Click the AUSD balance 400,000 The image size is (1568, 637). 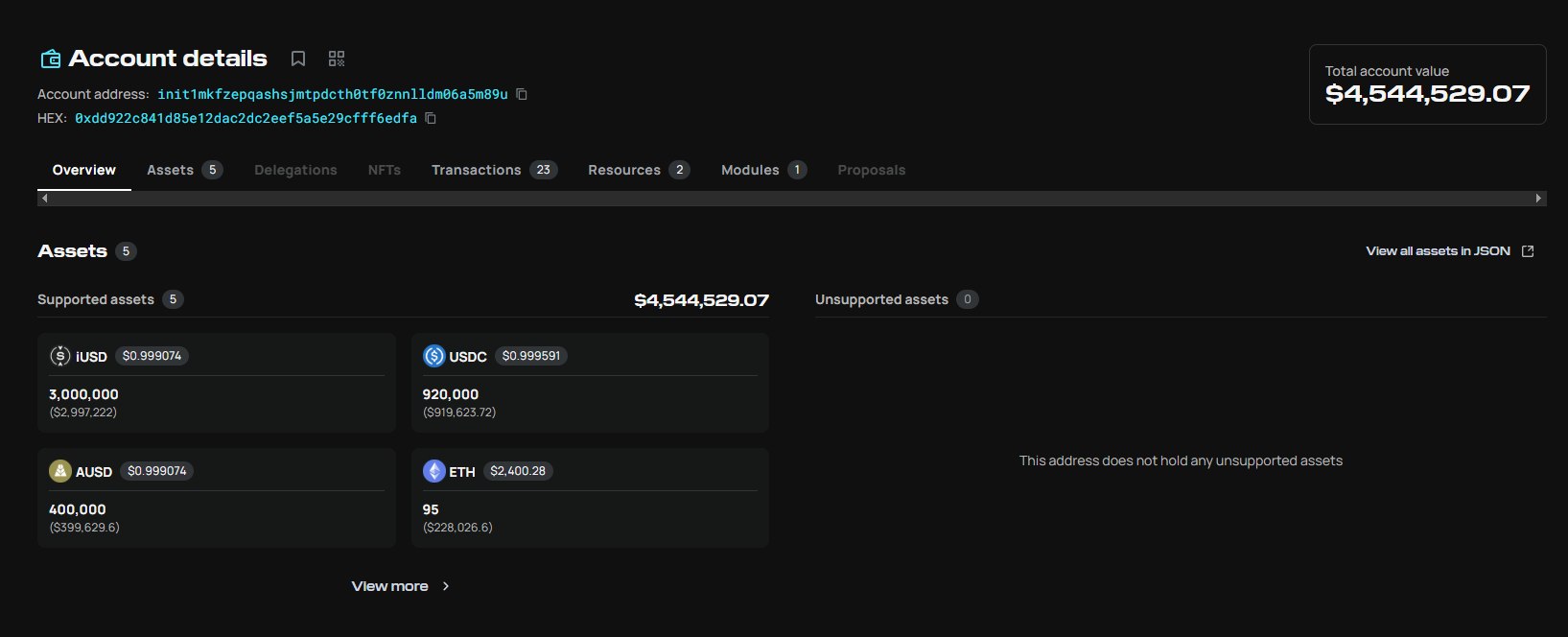[x=78, y=509]
